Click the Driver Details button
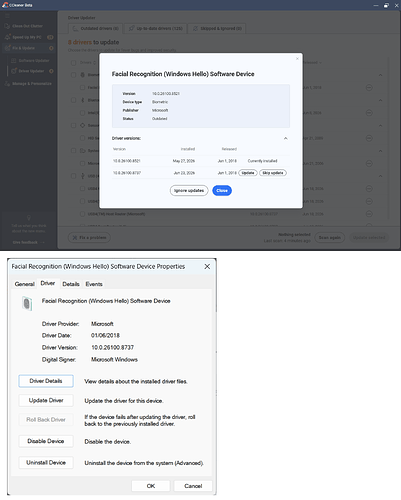Image resolution: width=401 pixels, height=500 pixels. (x=46, y=381)
